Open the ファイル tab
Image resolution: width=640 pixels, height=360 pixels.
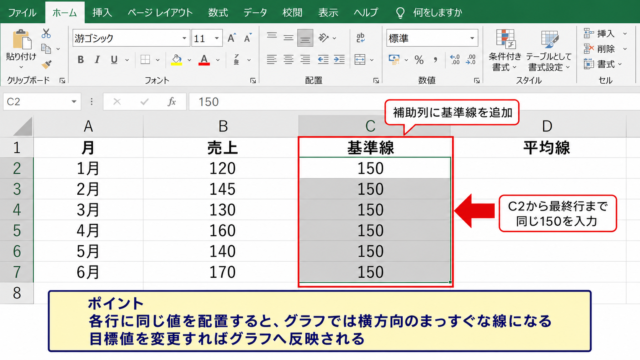[22, 13]
